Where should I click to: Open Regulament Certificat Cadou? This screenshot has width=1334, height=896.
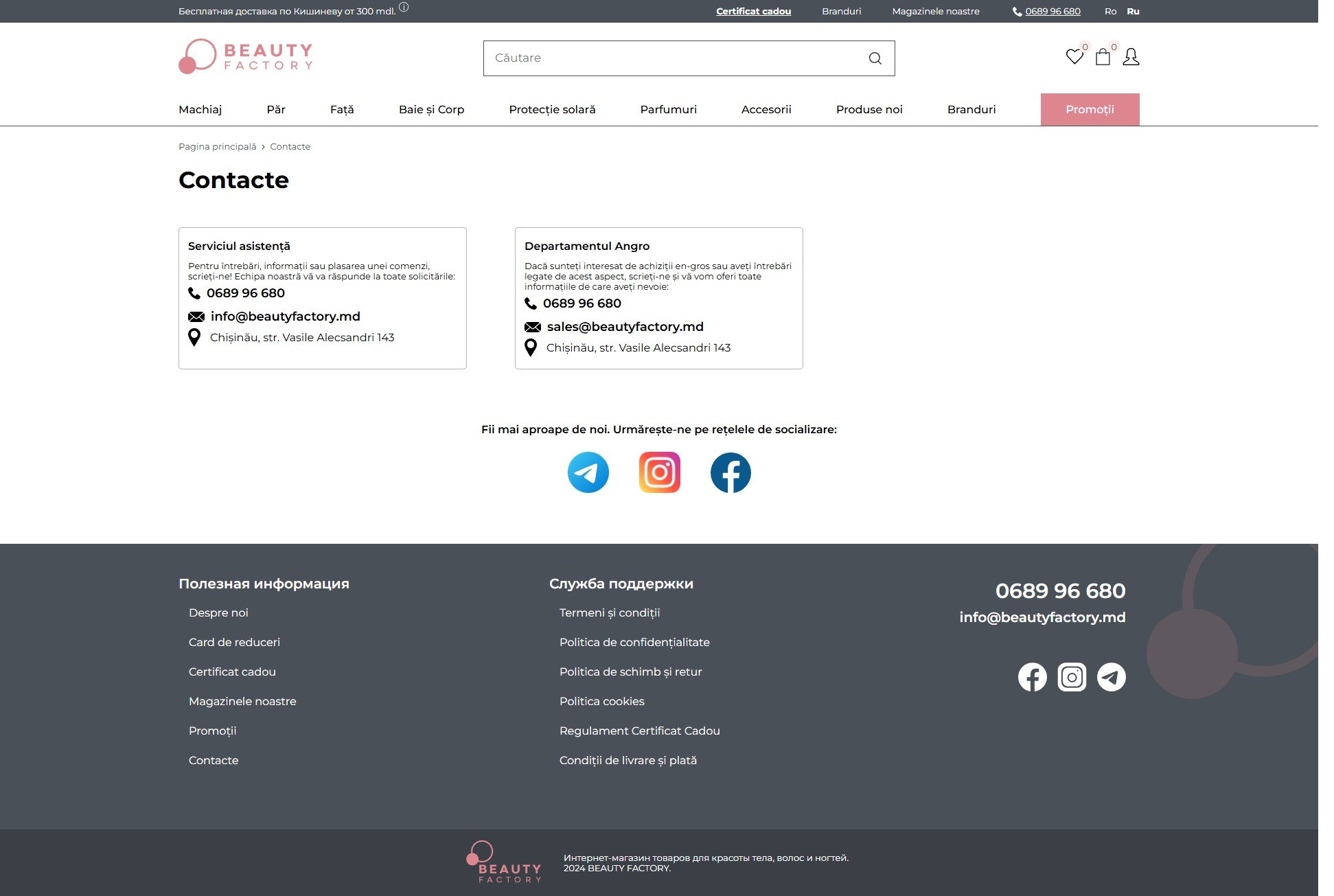639,731
